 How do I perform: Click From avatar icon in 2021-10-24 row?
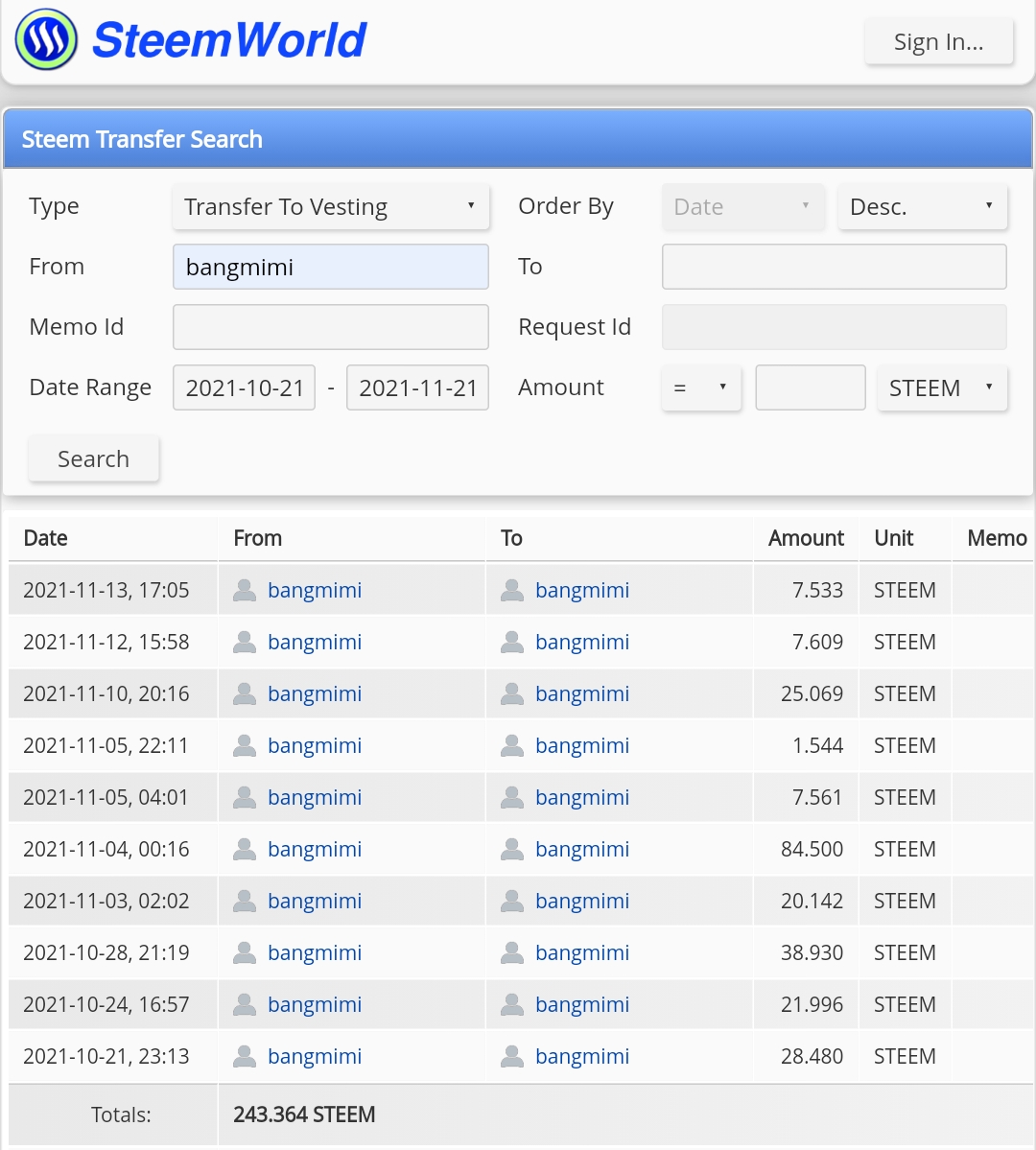pos(245,1004)
